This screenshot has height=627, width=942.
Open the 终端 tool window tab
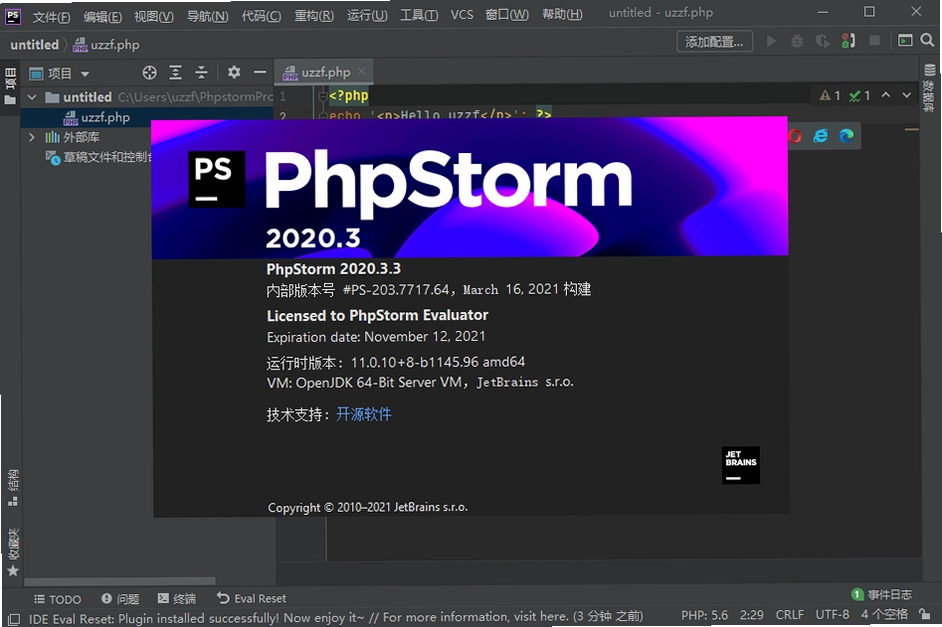(177, 599)
